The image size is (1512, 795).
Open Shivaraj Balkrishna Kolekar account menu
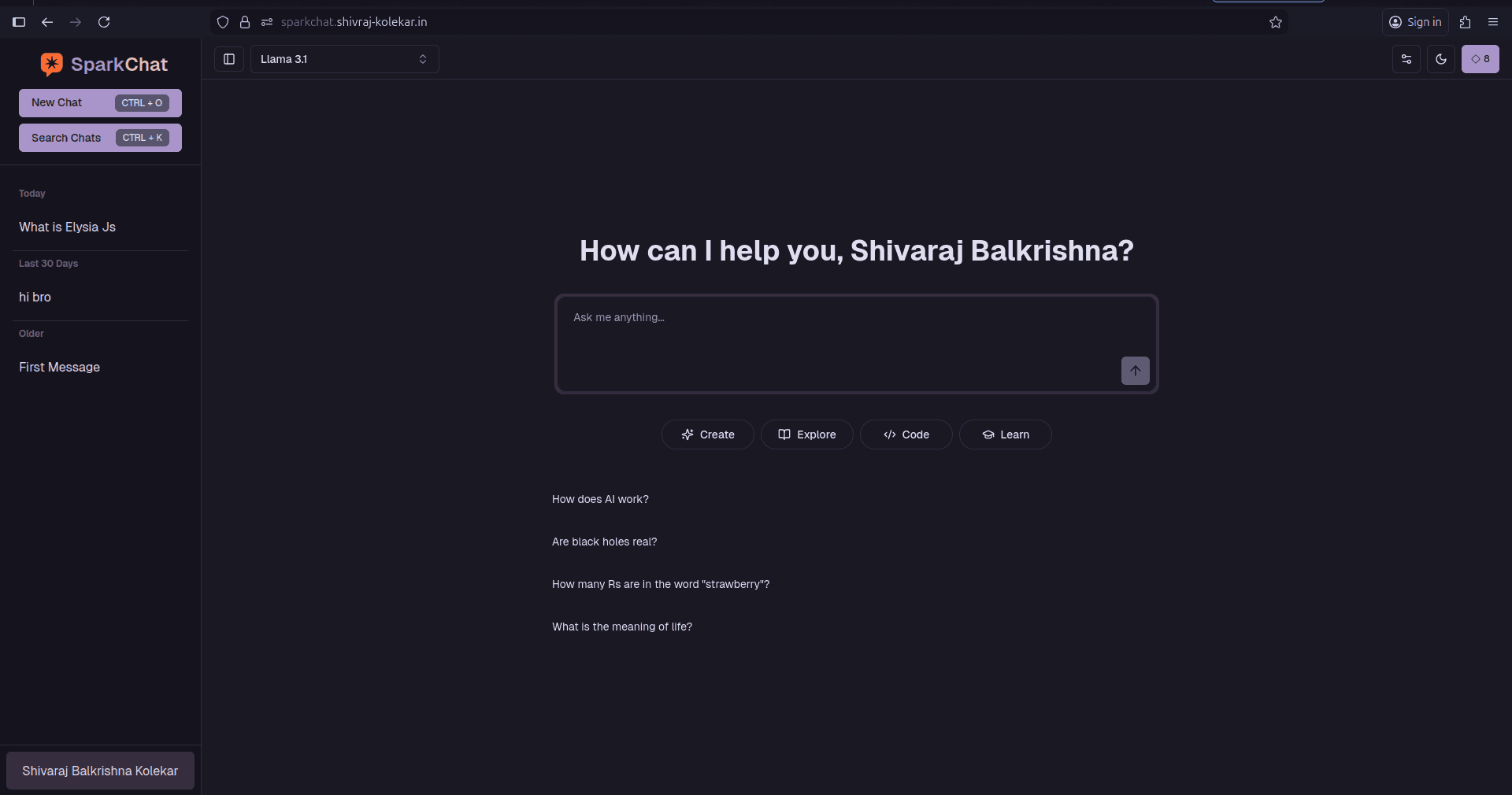[x=100, y=771]
